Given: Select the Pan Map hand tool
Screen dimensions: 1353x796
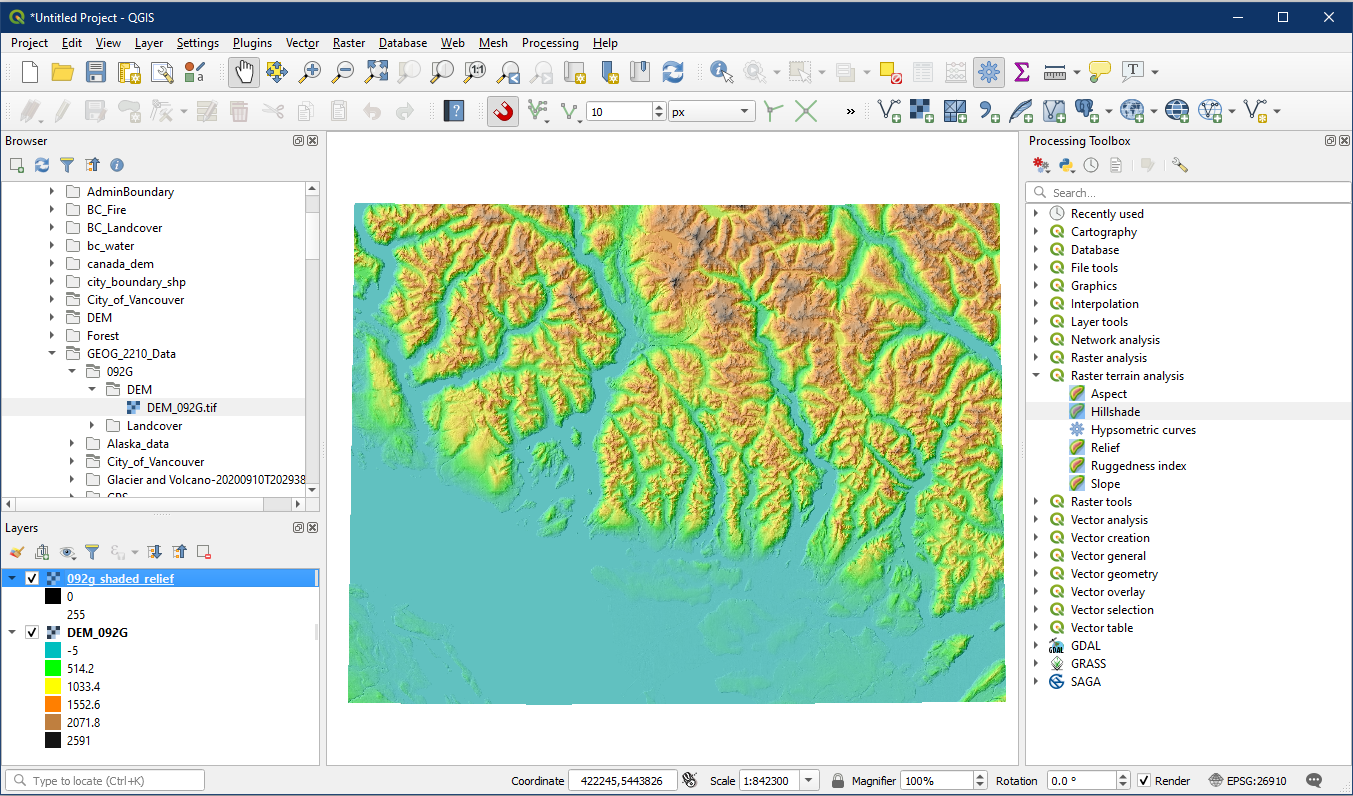Looking at the screenshot, I should coord(245,72).
